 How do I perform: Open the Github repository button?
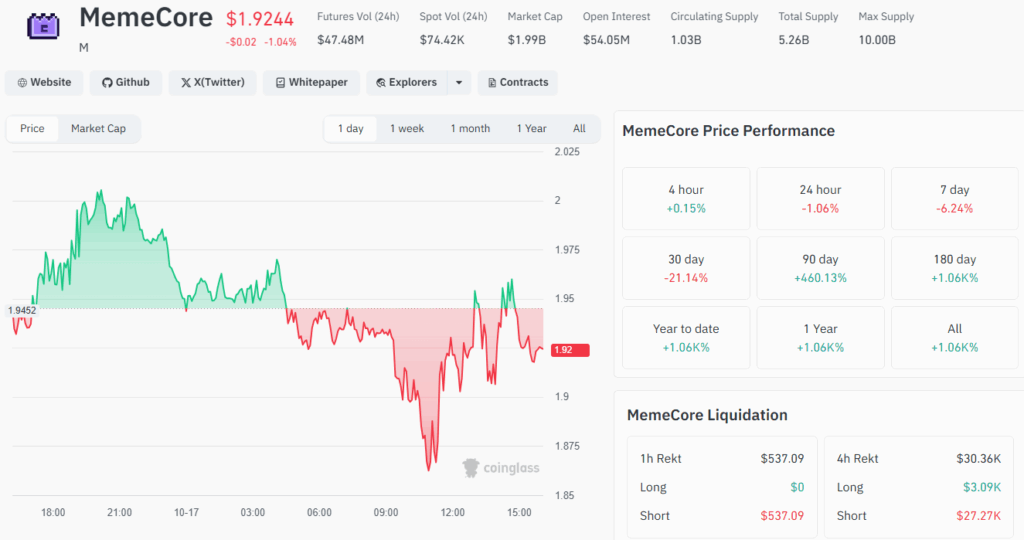coord(126,82)
